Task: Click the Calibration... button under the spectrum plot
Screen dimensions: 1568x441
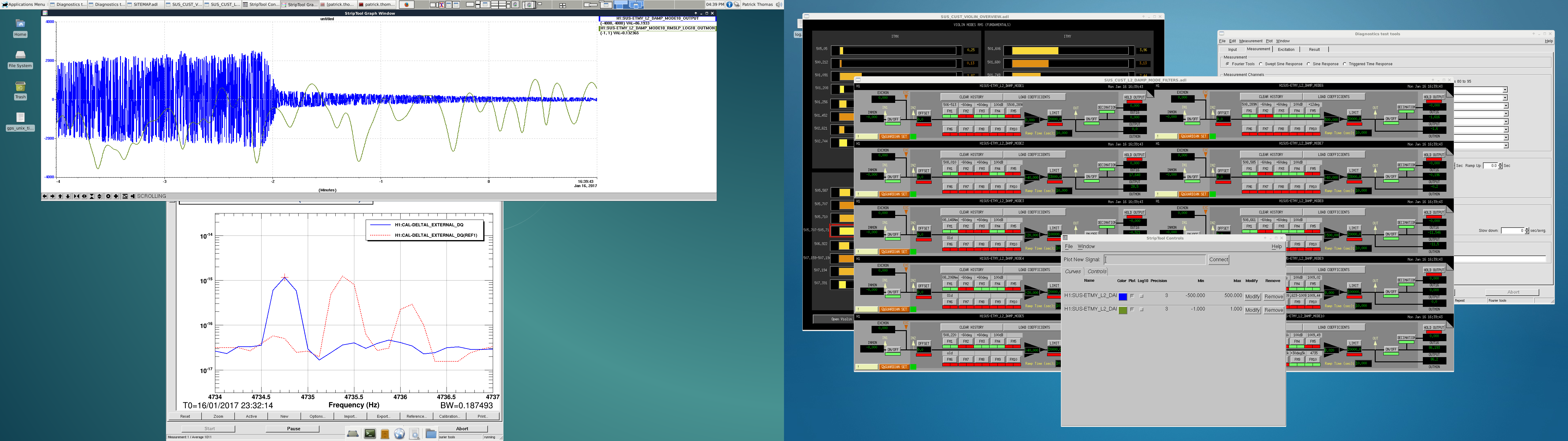Action: pyautogui.click(x=449, y=417)
